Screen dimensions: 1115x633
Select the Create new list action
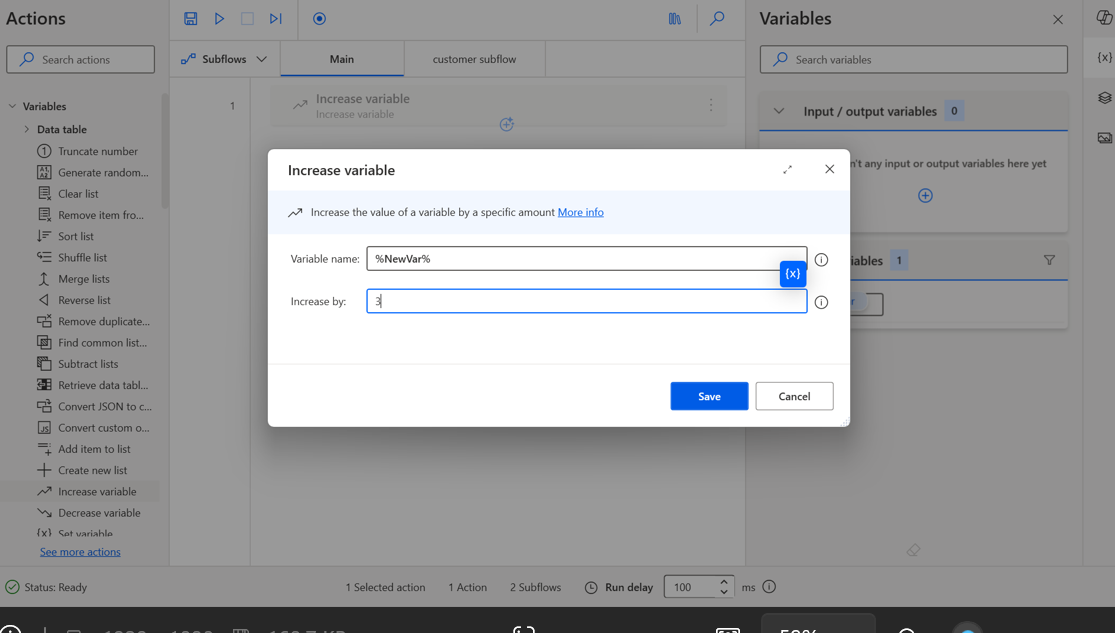tap(82, 470)
